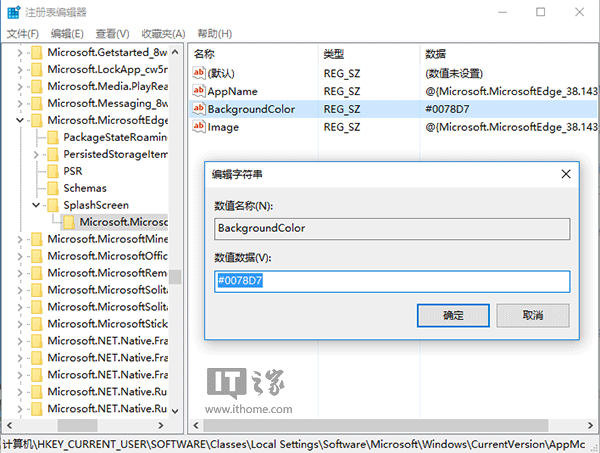Click the Registry Editor app icon in title bar
The image size is (600, 453).
coord(13,12)
